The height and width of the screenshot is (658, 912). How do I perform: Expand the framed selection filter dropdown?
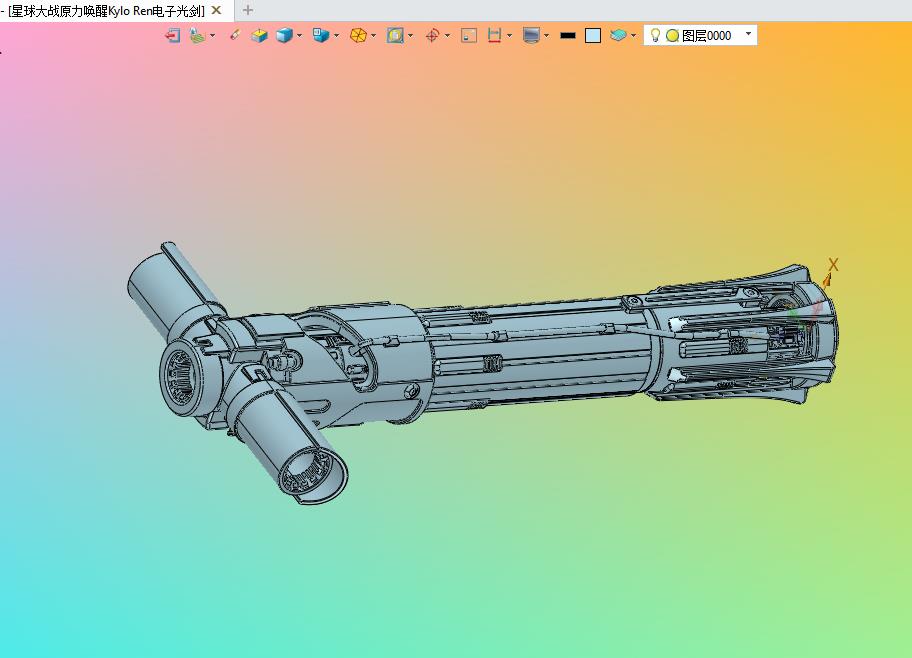pos(411,35)
